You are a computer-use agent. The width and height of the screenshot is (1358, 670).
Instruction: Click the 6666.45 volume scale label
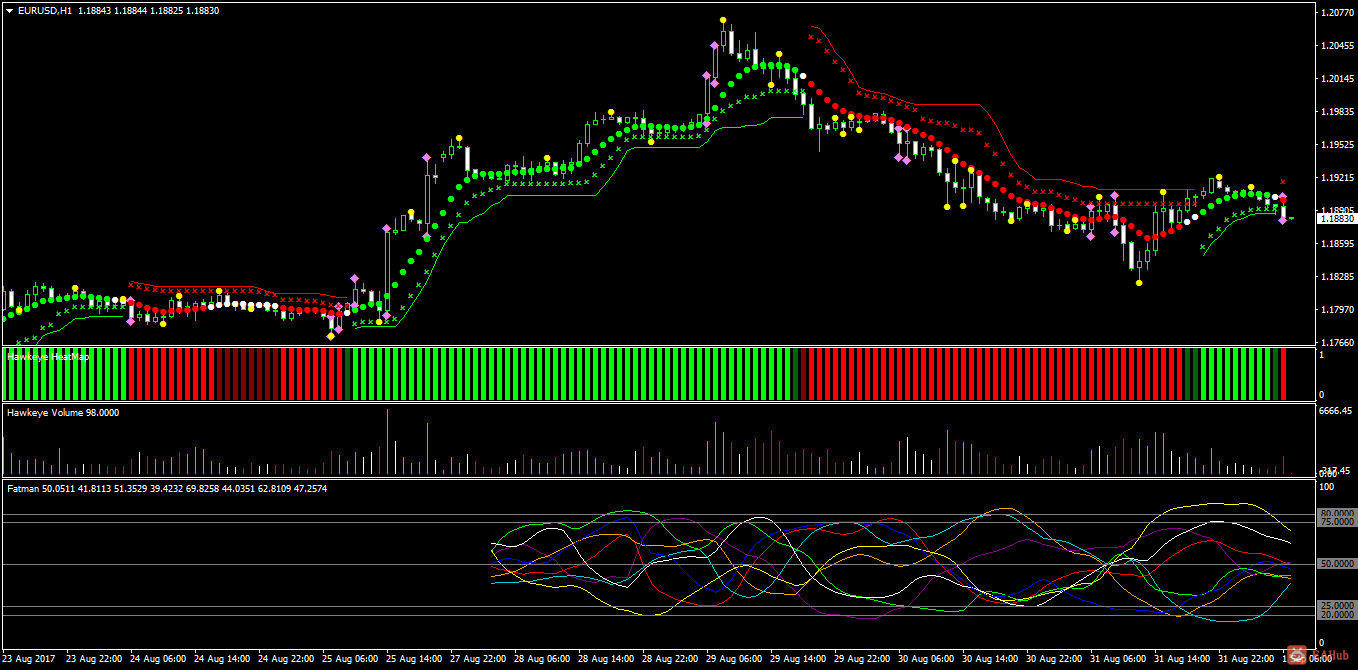click(x=1336, y=410)
